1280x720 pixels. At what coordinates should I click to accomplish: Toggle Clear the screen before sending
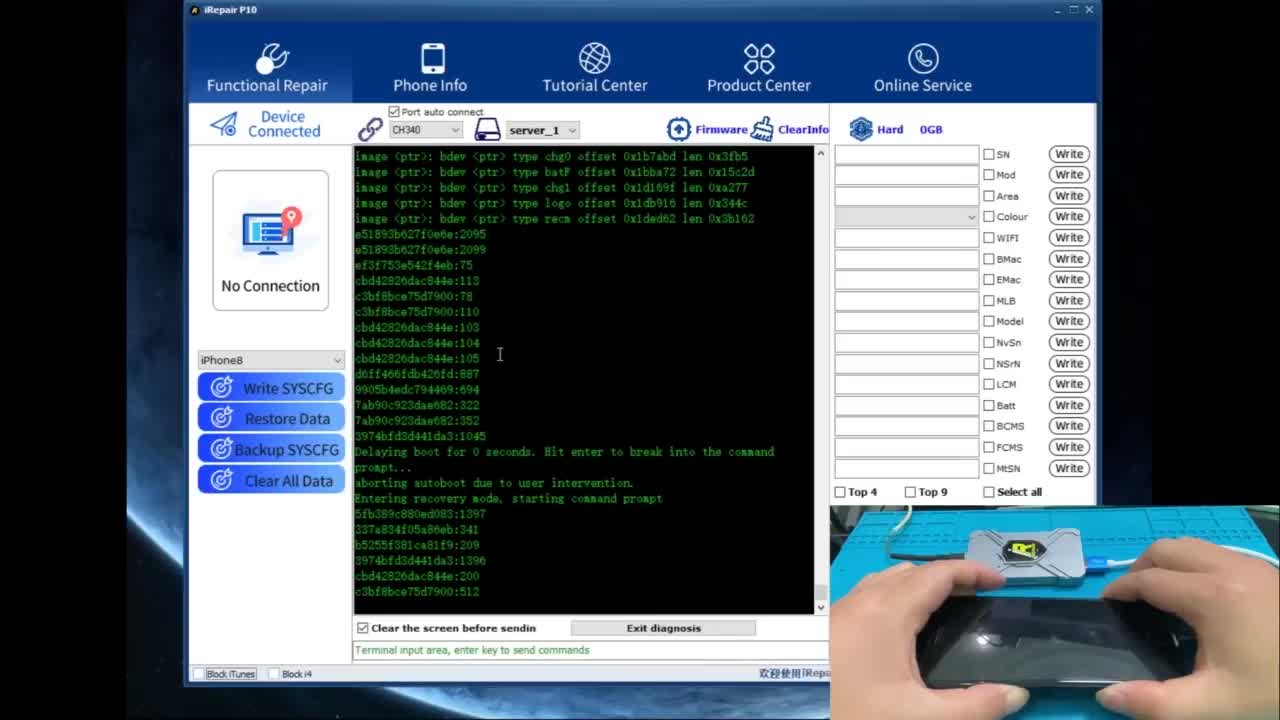click(x=363, y=628)
